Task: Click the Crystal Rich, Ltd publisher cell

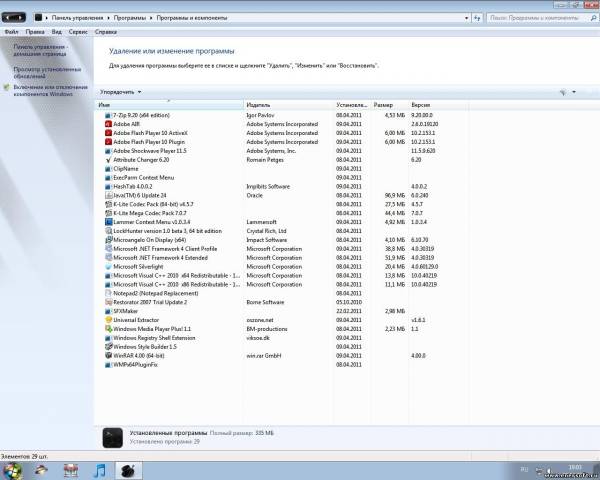Action: [x=266, y=231]
